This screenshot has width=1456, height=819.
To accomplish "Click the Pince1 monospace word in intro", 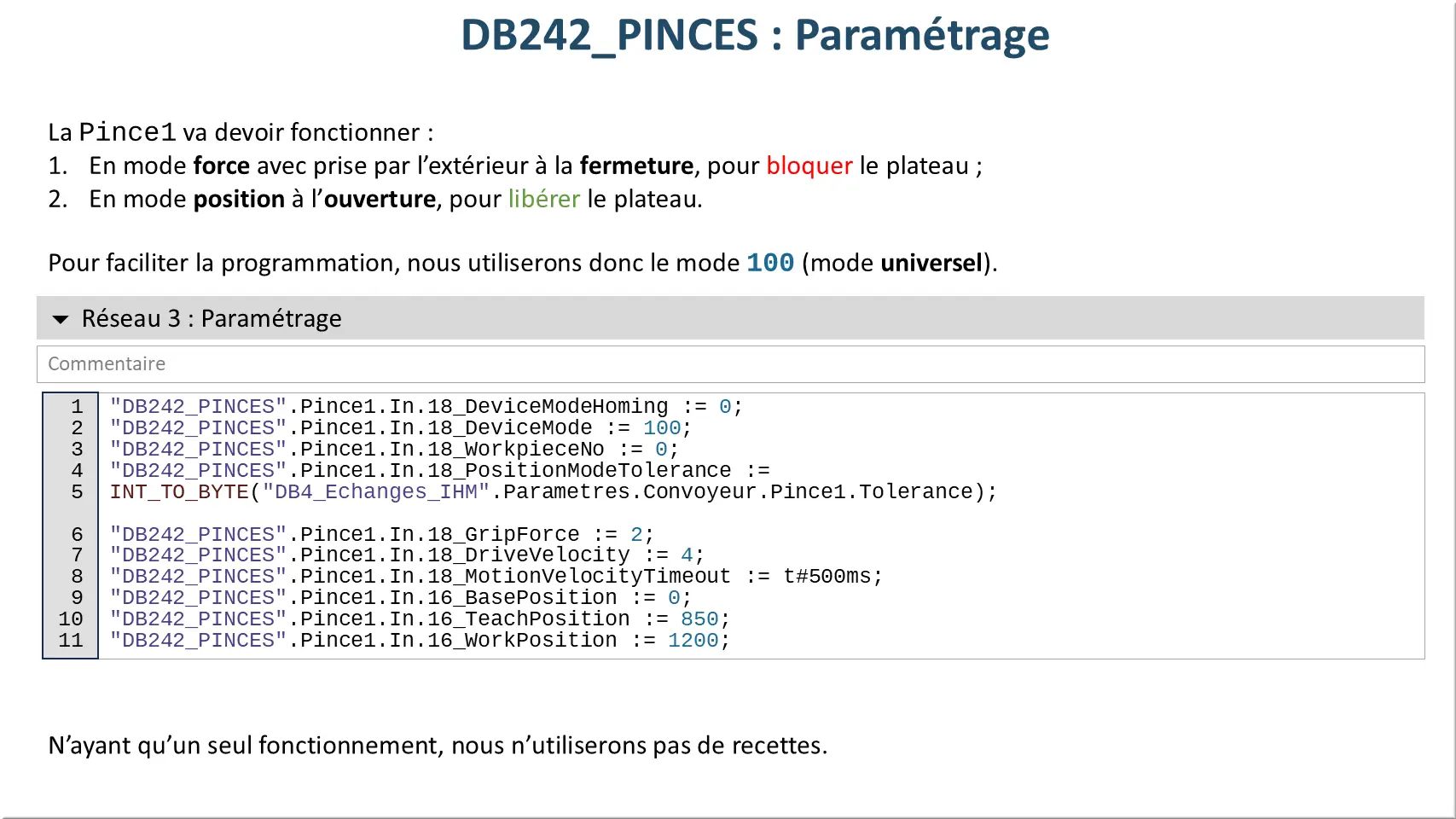I will 127,132.
